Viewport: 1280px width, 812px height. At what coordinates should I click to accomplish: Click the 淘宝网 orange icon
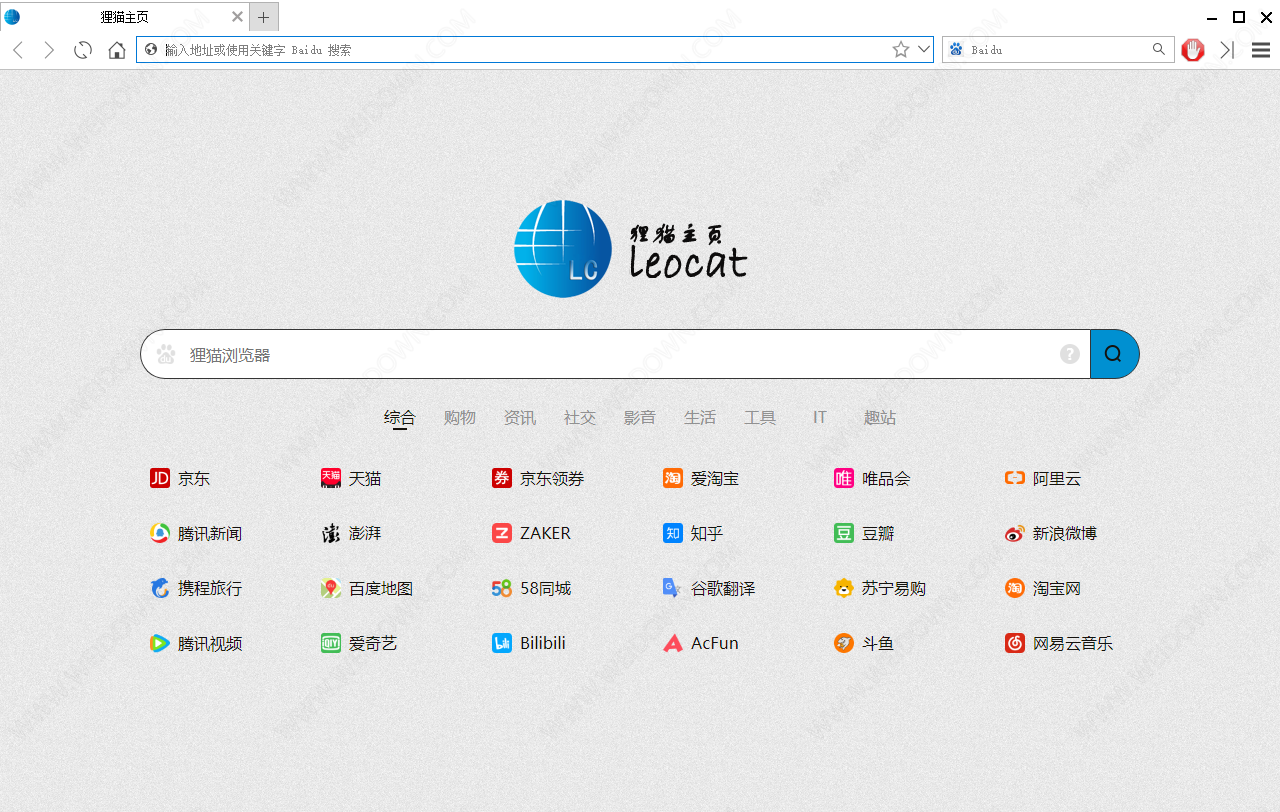coord(1015,589)
